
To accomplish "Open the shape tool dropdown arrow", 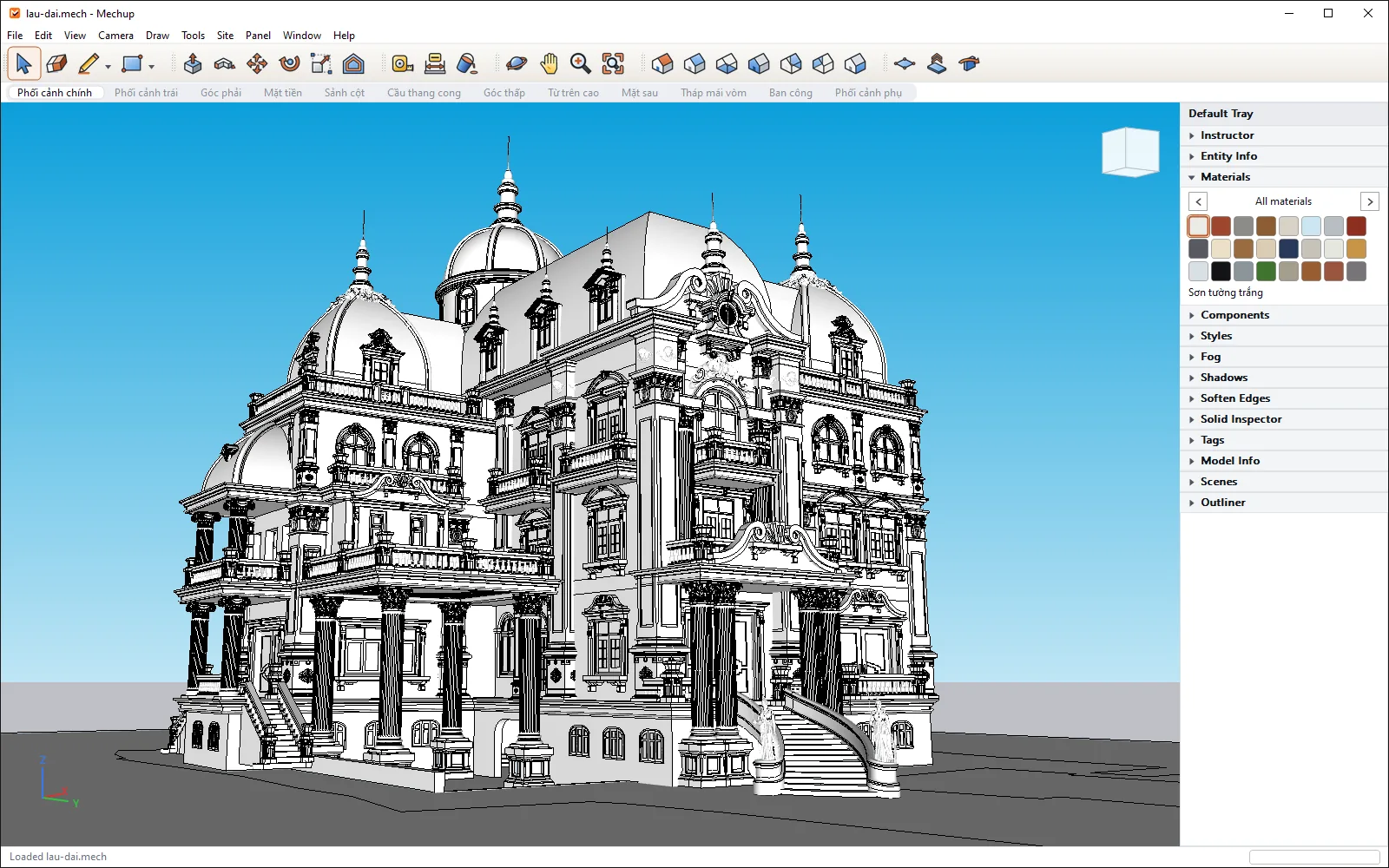I will (x=151, y=66).
